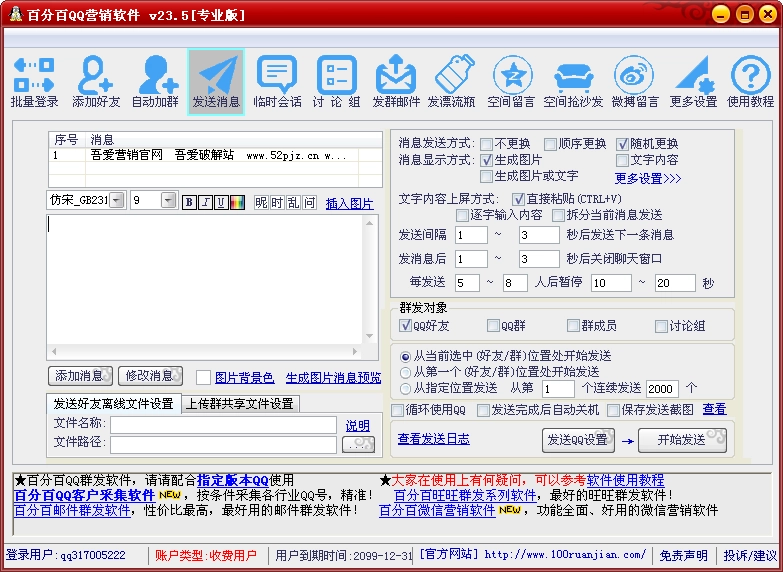The image size is (783, 572).
Task: Click the 连续发送 2000 count field
Action: (662, 389)
